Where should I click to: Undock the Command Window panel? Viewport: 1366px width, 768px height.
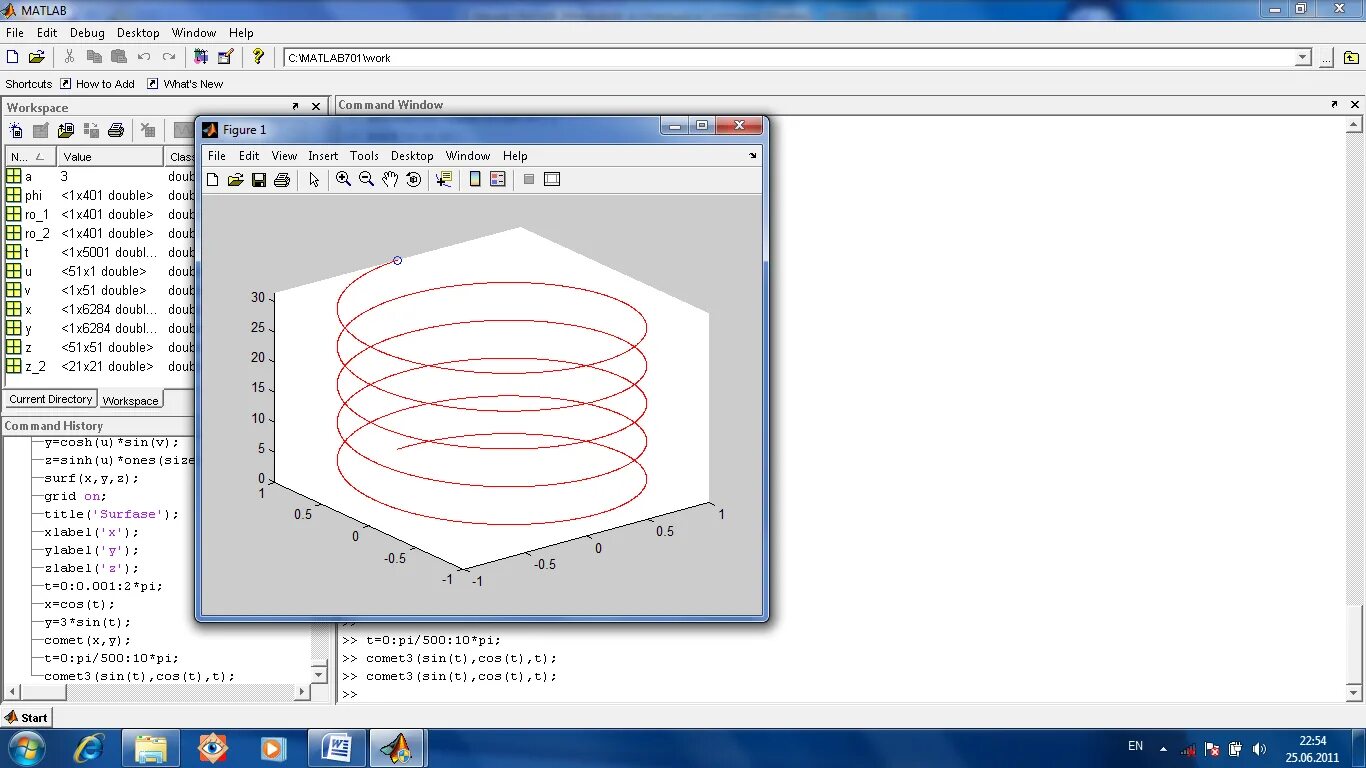(1334, 104)
